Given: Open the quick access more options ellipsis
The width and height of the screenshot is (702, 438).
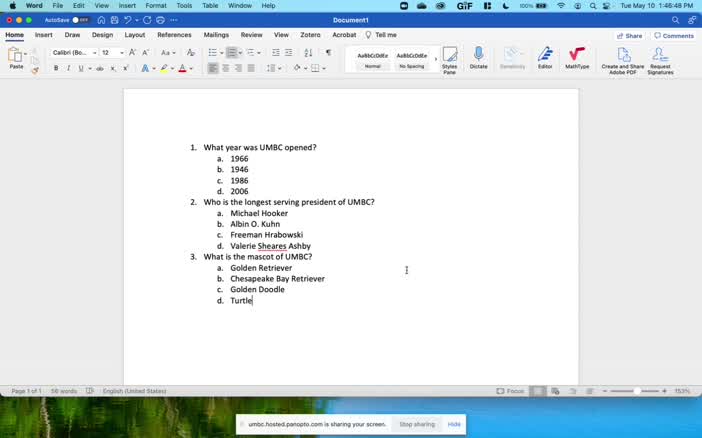Looking at the screenshot, I should point(174,20).
